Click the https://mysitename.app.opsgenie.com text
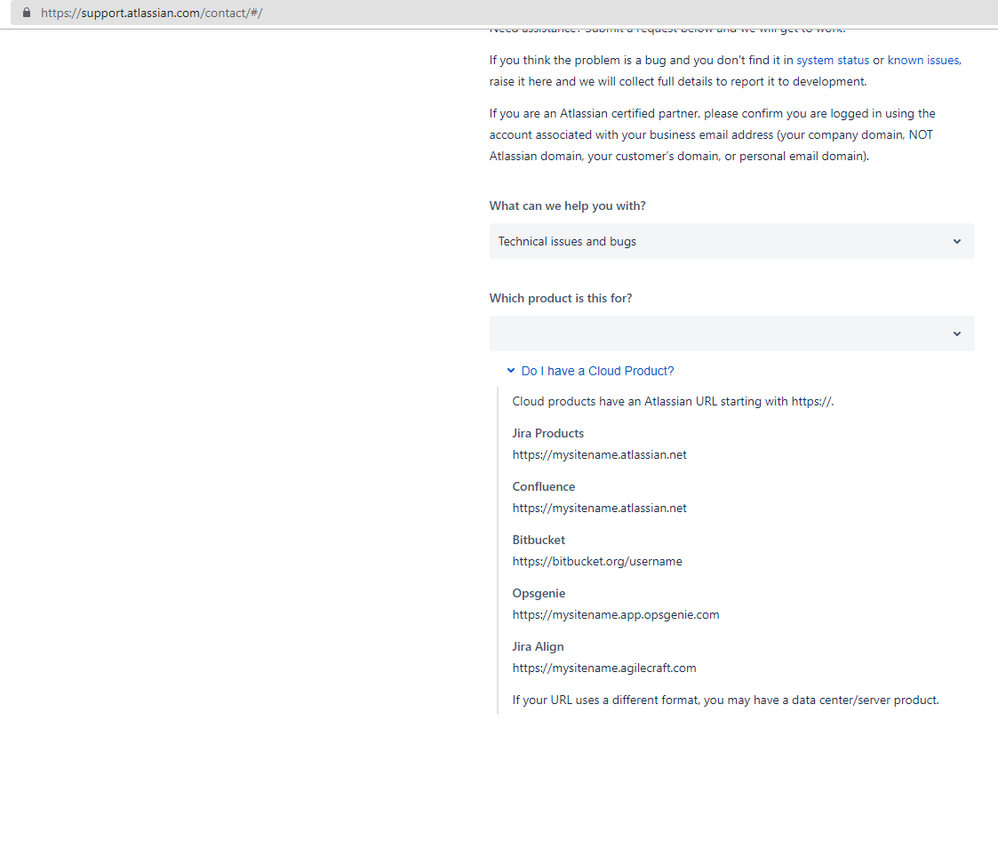This screenshot has width=998, height=858. (615, 615)
